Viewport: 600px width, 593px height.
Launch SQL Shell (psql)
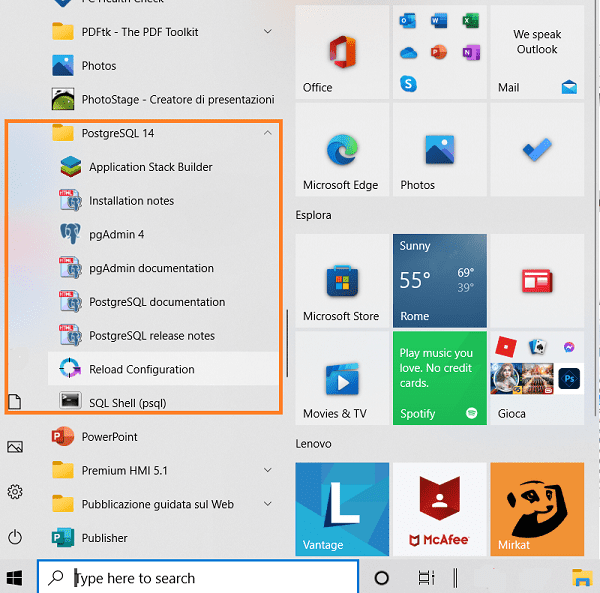(163, 401)
